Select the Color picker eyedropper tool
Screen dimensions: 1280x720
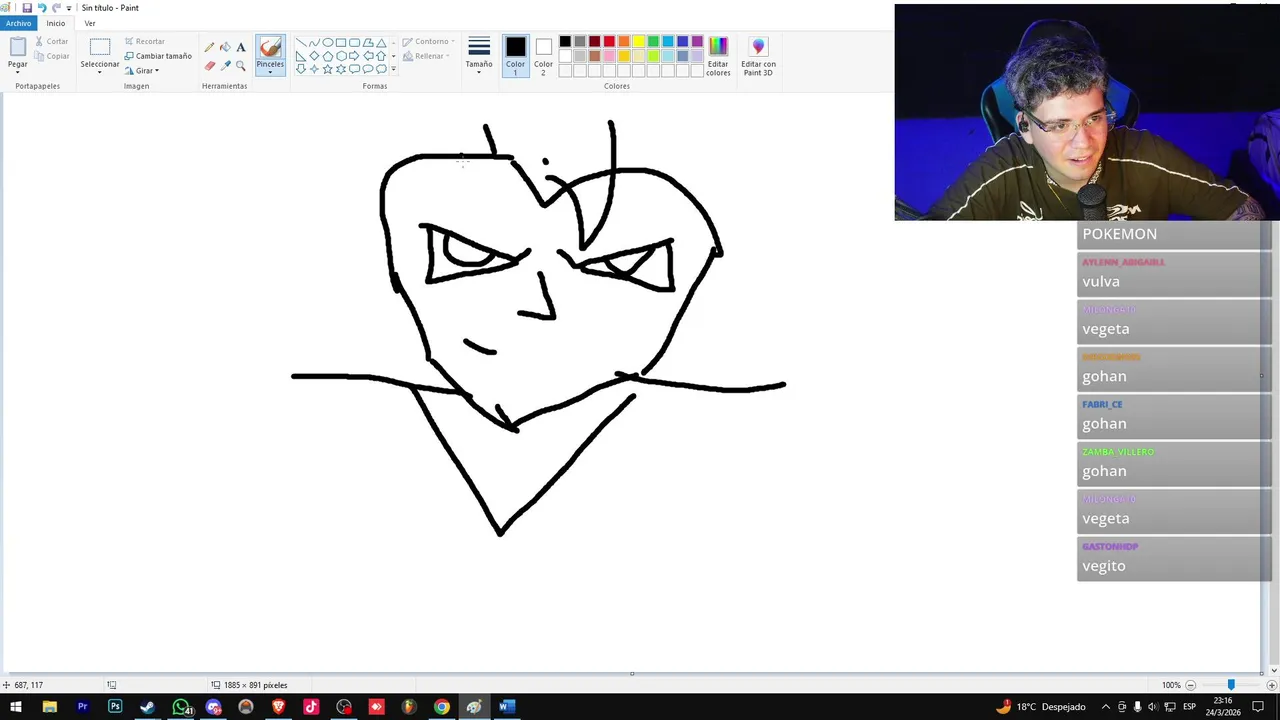point(225,66)
